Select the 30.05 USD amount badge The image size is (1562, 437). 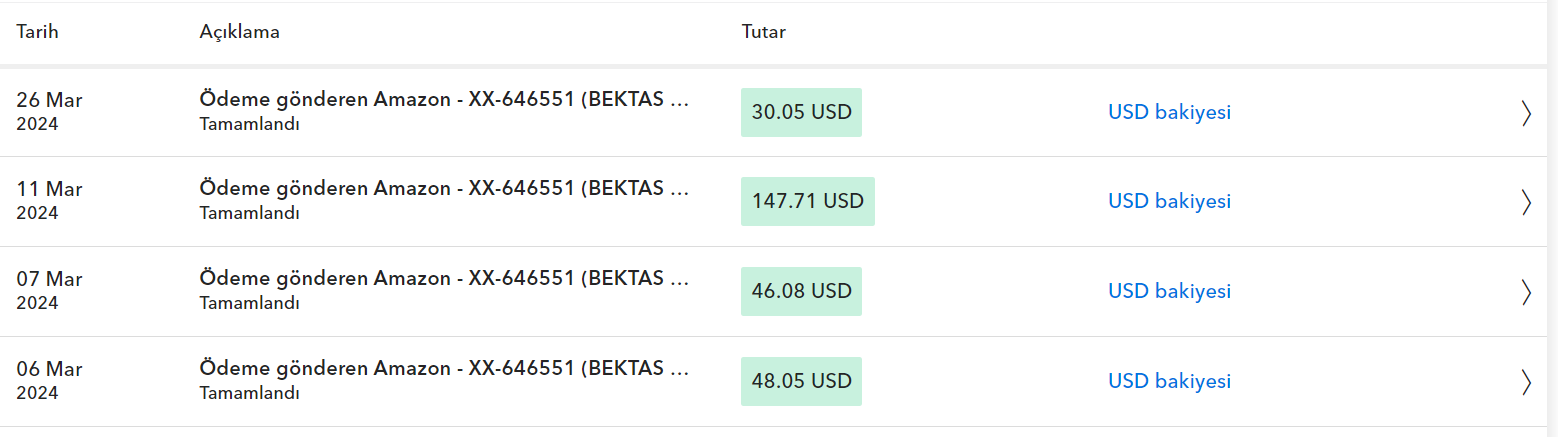[x=801, y=112]
